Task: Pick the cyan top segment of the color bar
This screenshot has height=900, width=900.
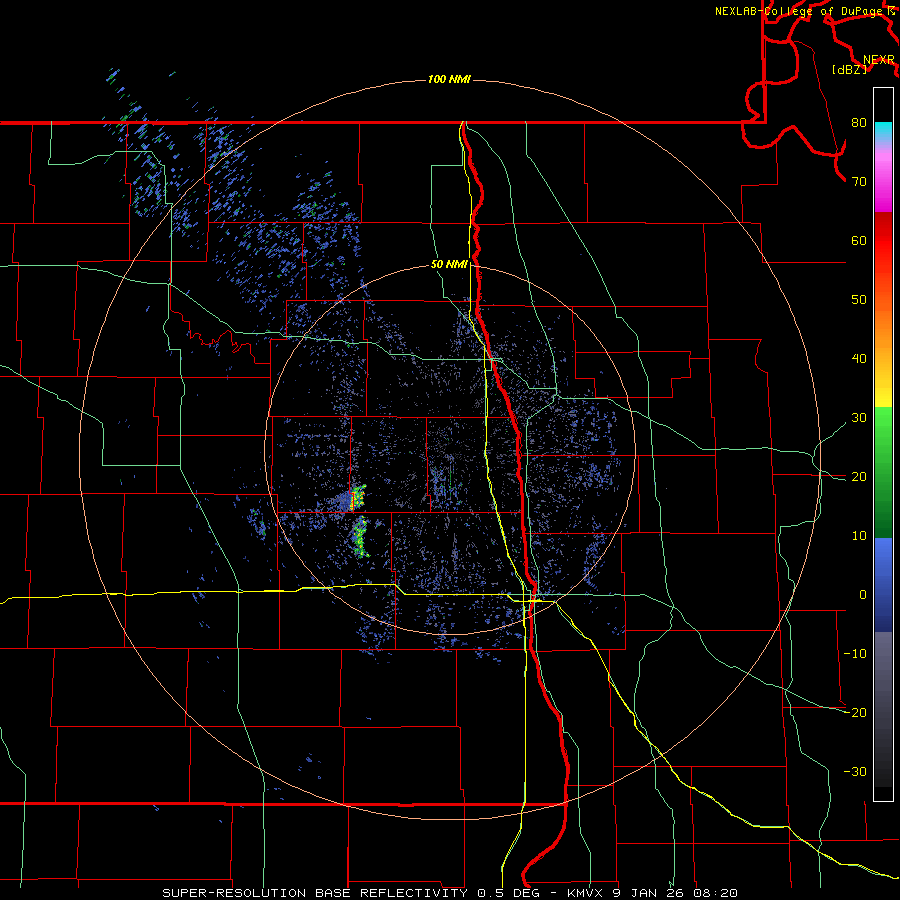Action: pyautogui.click(x=883, y=129)
